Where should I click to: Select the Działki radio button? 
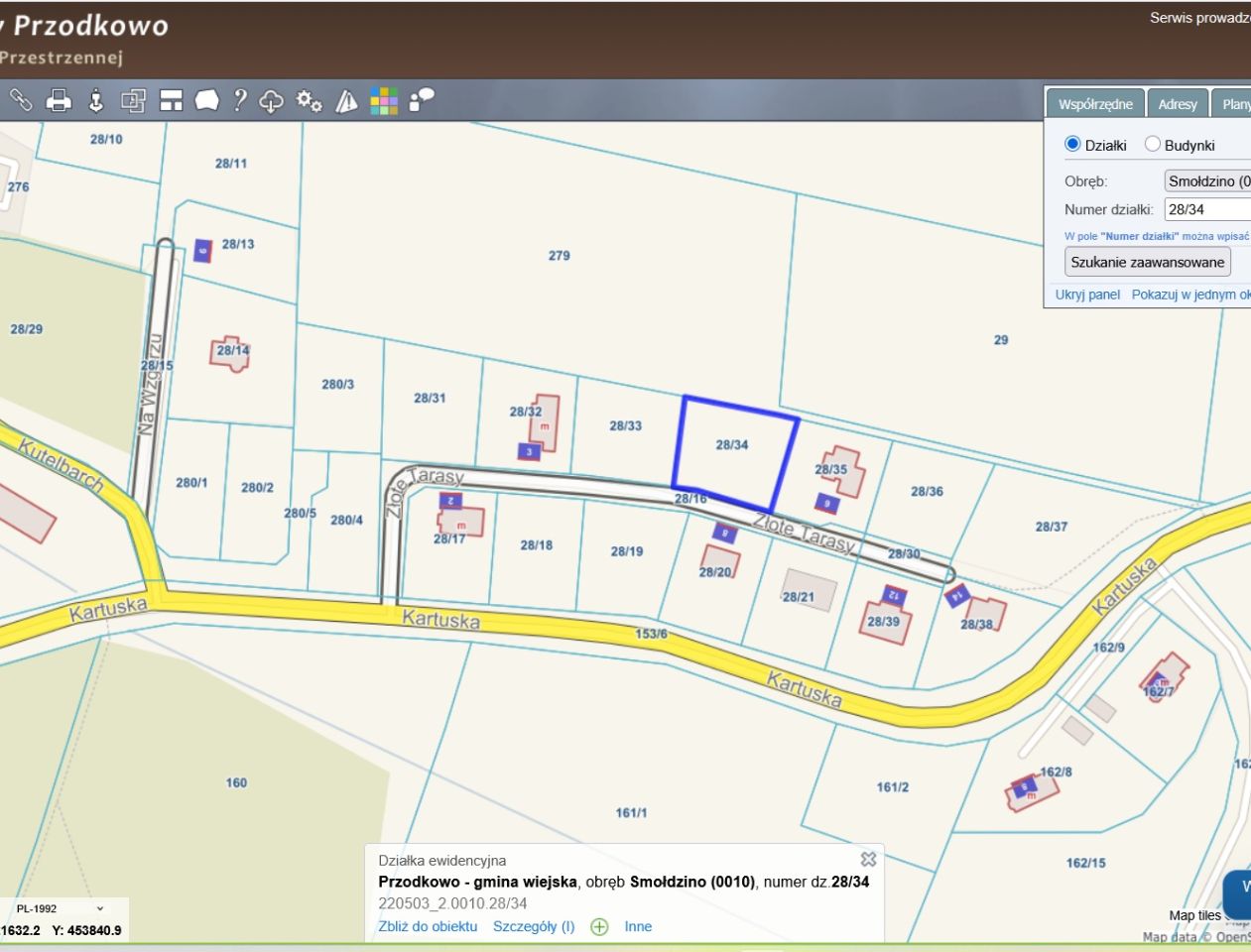pyautogui.click(x=1072, y=145)
